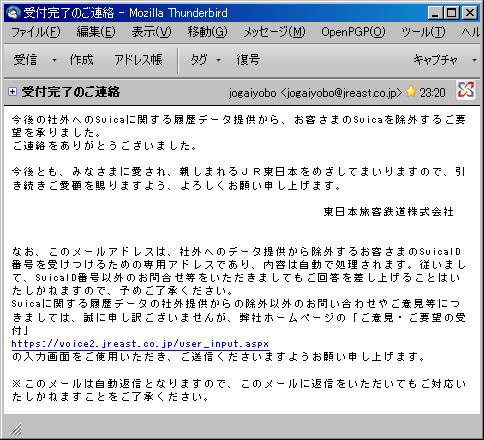Open the ファイル(F) menu
Image resolution: width=484 pixels, height=440 pixels.
36,32
